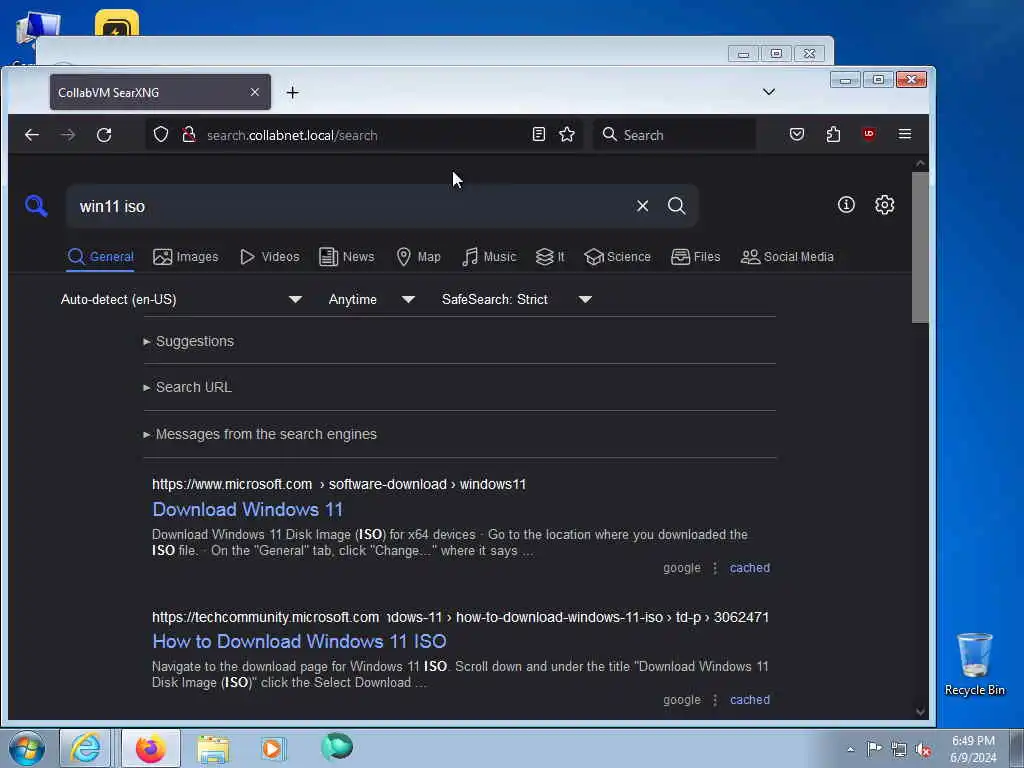The width and height of the screenshot is (1024, 768).
Task: Open the SafeSearch: Strict dropdown
Action: [516, 299]
